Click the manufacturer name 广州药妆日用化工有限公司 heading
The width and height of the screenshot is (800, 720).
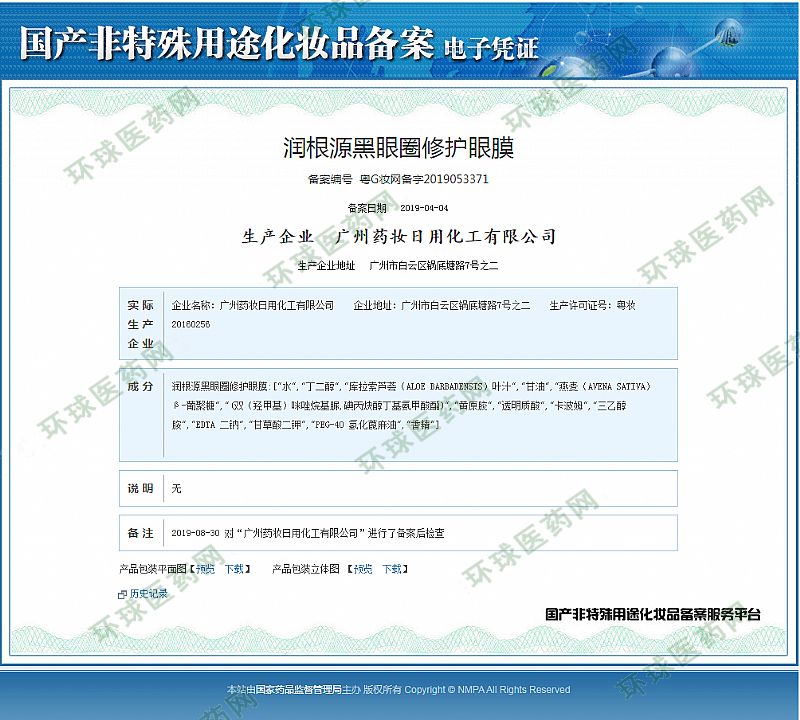click(x=446, y=237)
